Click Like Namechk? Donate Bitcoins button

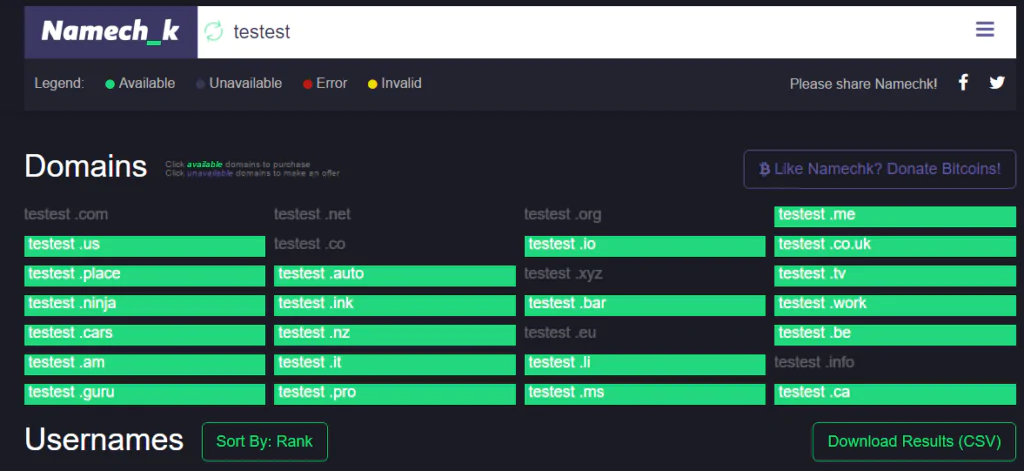click(880, 169)
